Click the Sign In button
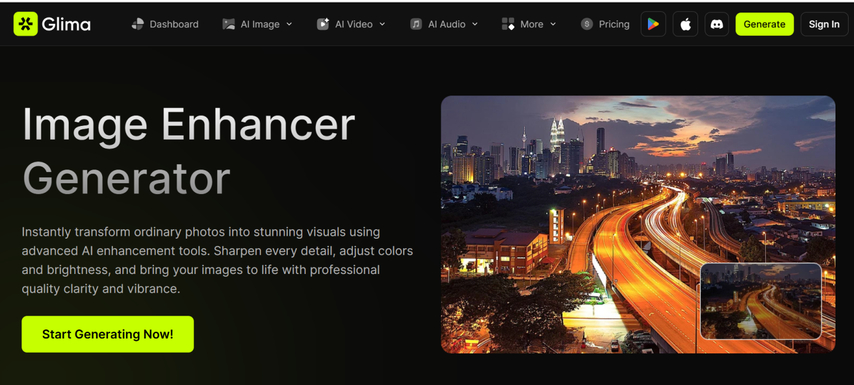The width and height of the screenshot is (854, 385). tap(824, 24)
